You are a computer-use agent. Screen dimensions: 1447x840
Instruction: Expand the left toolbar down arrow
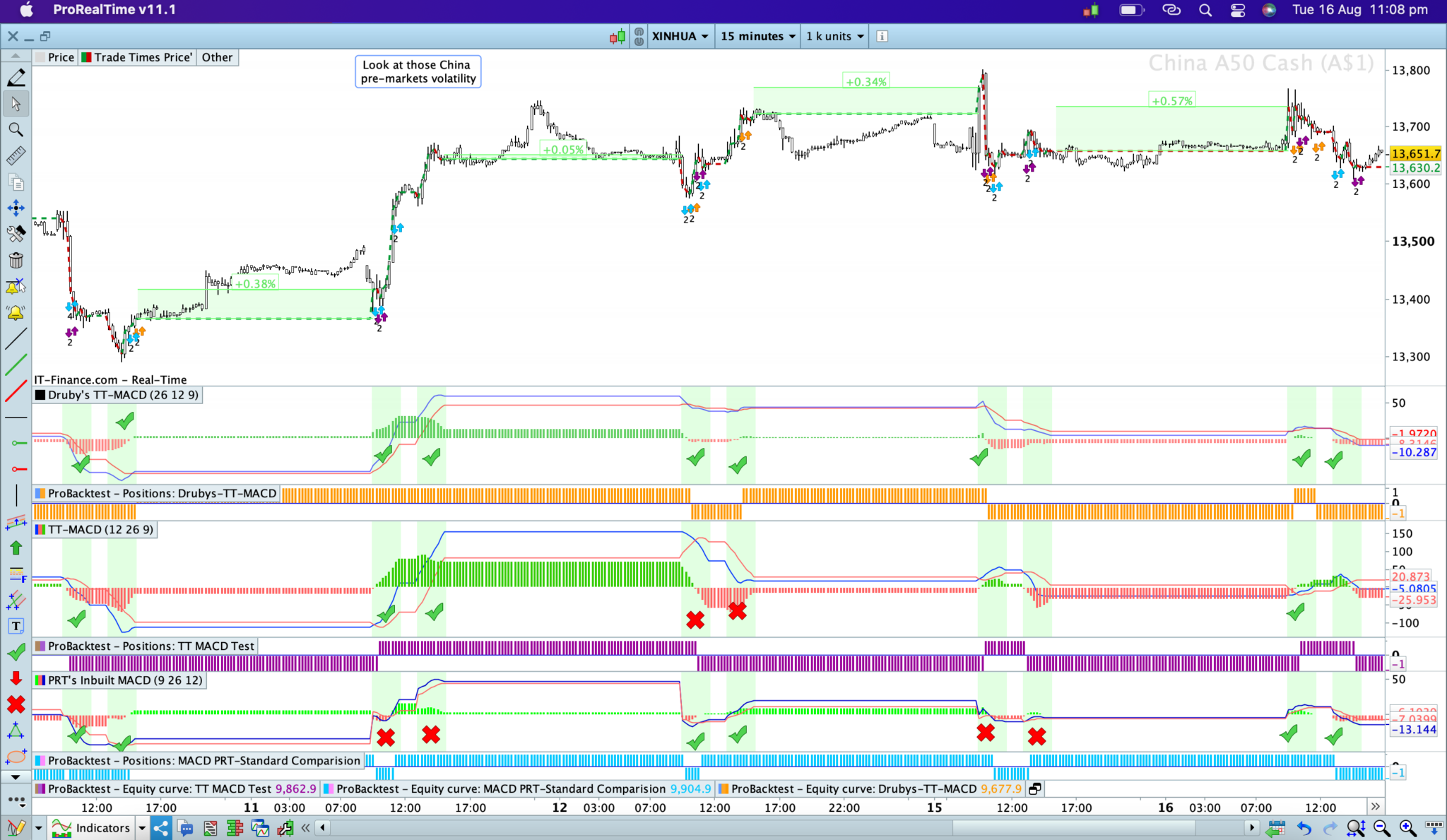point(16,776)
